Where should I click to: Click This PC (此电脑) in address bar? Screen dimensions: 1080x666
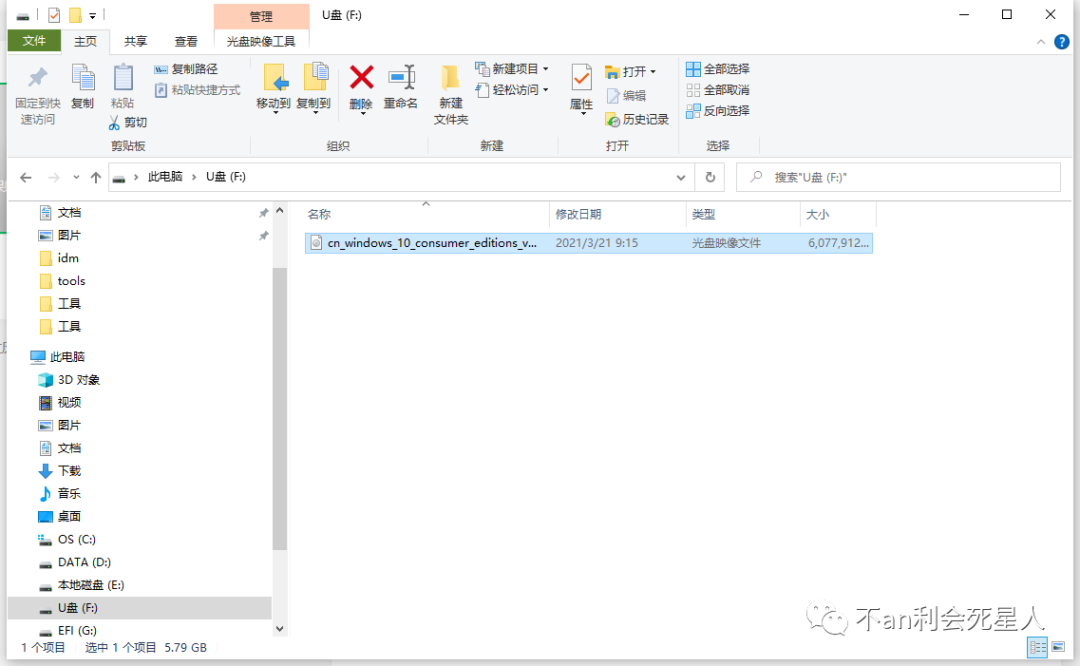pos(165,177)
